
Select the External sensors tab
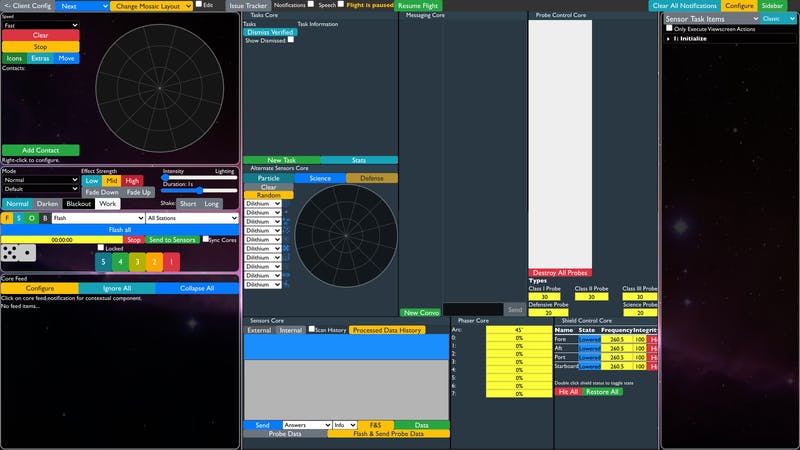click(x=259, y=330)
